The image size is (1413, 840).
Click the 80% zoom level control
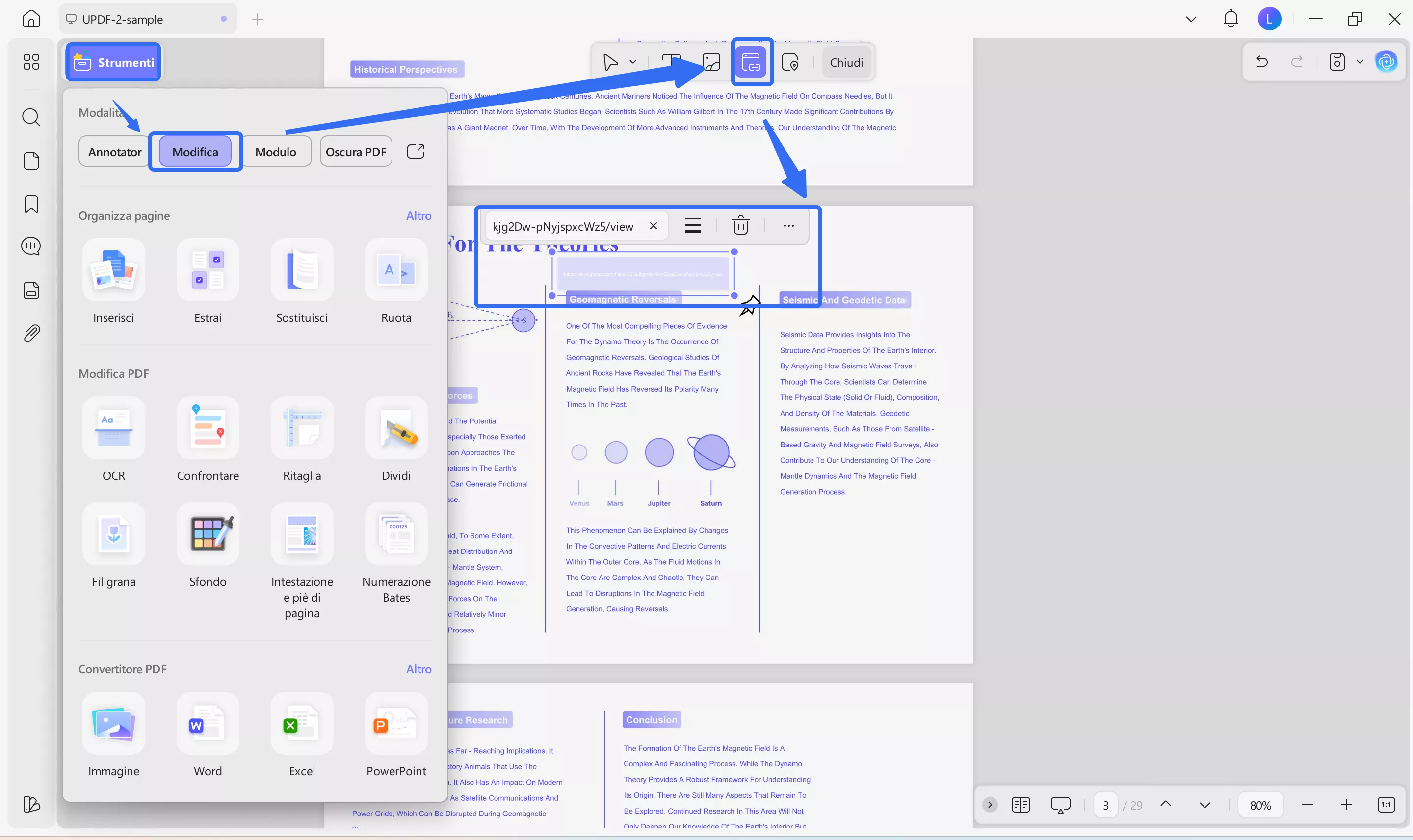pos(1260,804)
